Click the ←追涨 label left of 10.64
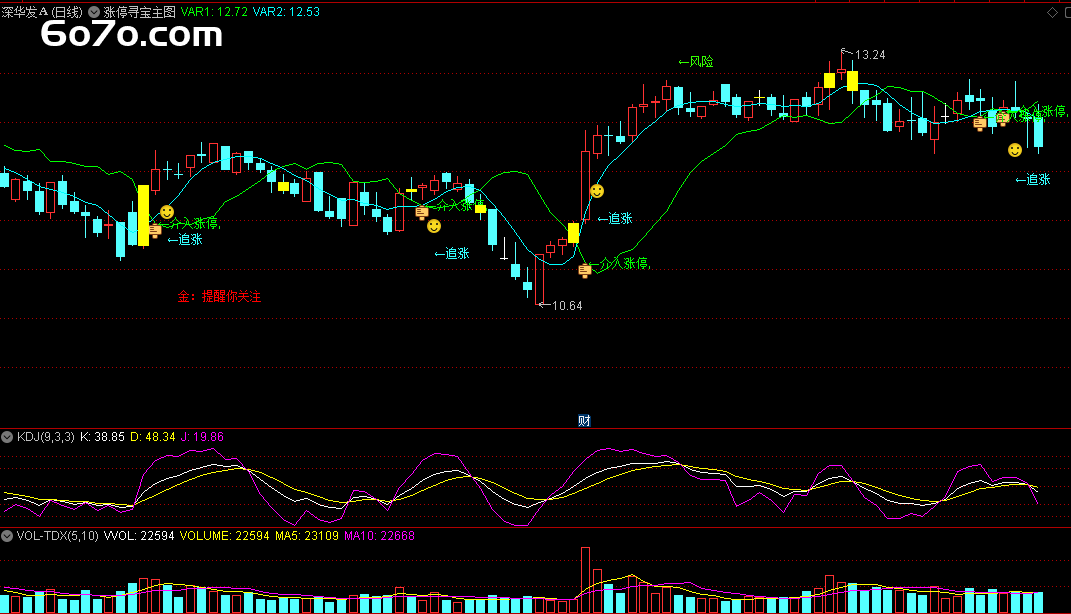The width and height of the screenshot is (1071, 614). pyautogui.click(x=452, y=254)
